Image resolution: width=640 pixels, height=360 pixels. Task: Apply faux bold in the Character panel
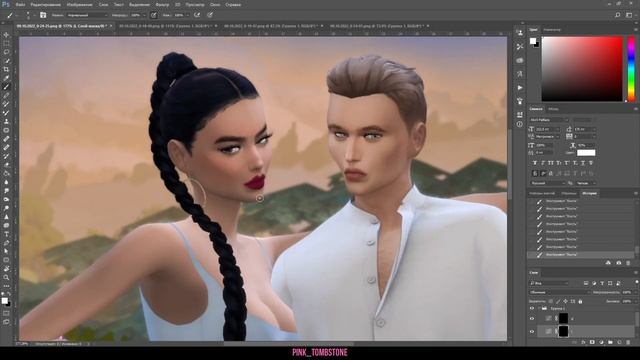tap(535, 163)
